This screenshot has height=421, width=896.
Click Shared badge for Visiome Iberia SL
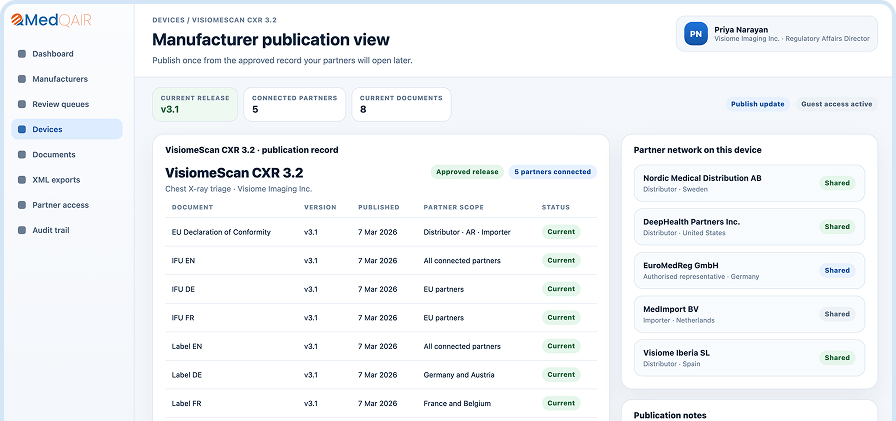pos(837,358)
